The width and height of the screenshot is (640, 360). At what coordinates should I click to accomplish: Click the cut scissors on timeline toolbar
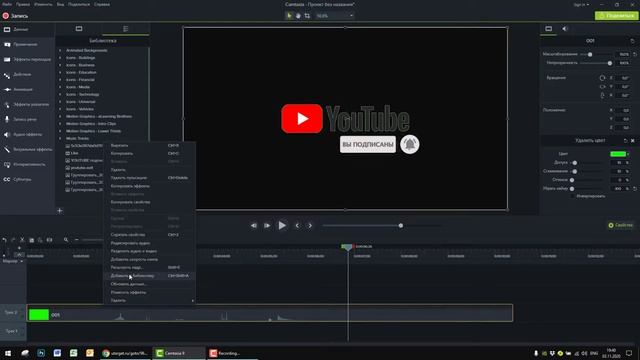click(x=22, y=240)
